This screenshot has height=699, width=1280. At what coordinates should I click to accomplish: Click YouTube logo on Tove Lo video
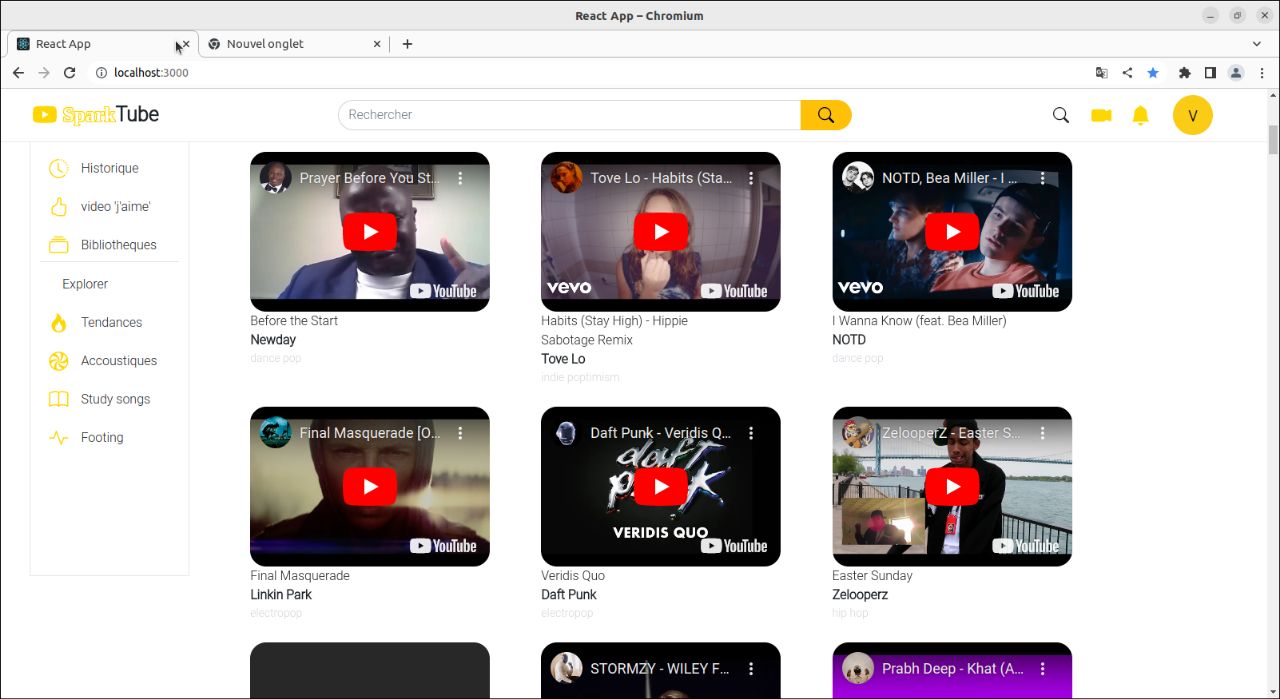click(734, 291)
